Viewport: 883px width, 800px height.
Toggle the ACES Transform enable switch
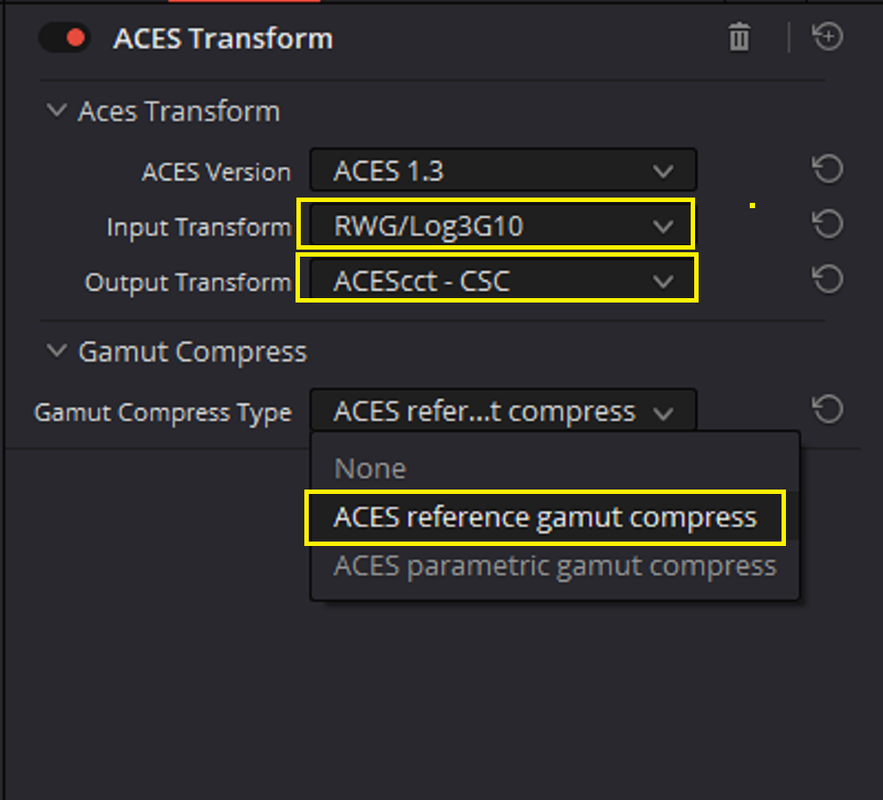coord(64,38)
